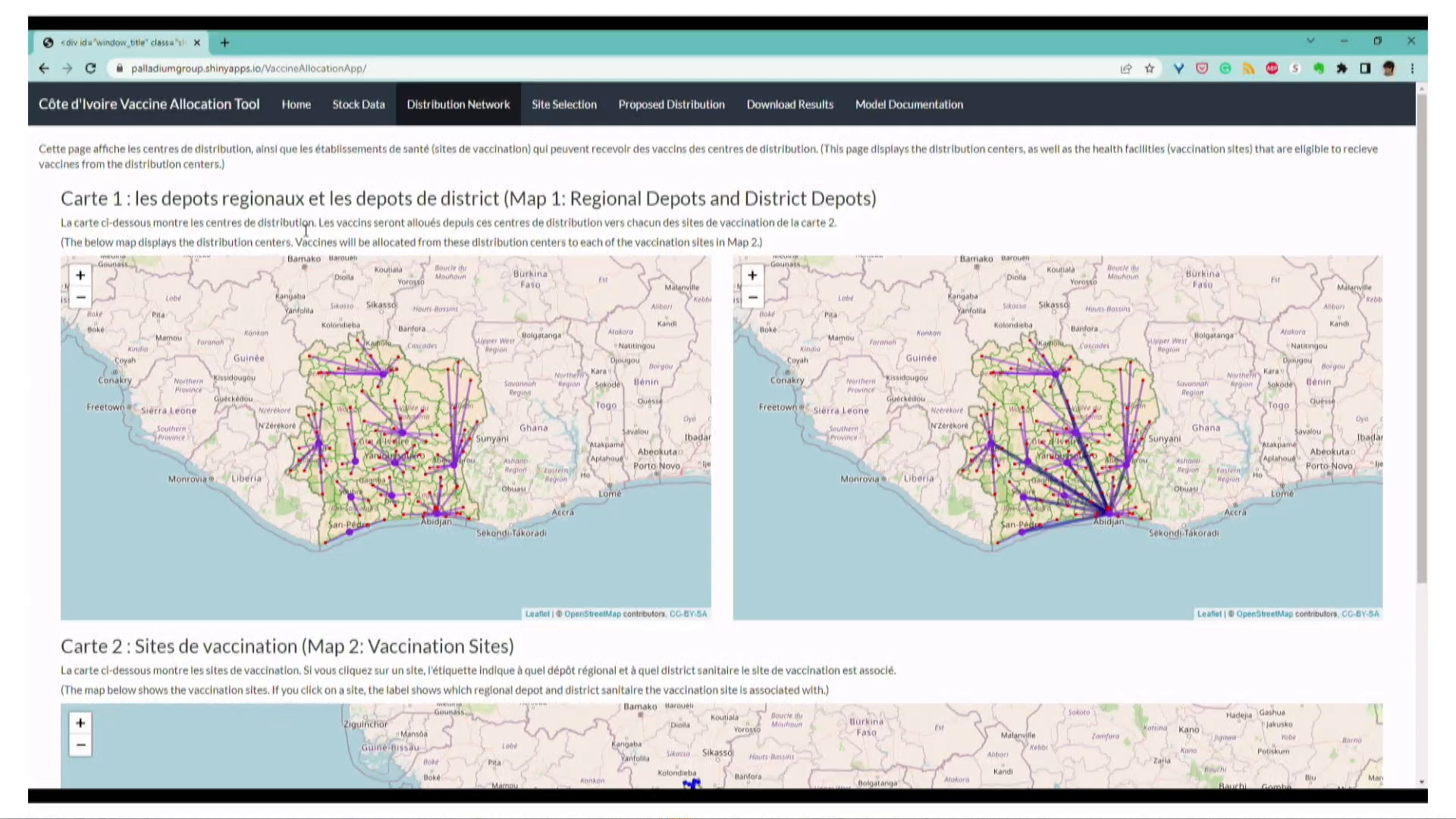Viewport: 1456px width, 819px height.
Task: Open the Proposed Distribution page
Action: pyautogui.click(x=671, y=104)
